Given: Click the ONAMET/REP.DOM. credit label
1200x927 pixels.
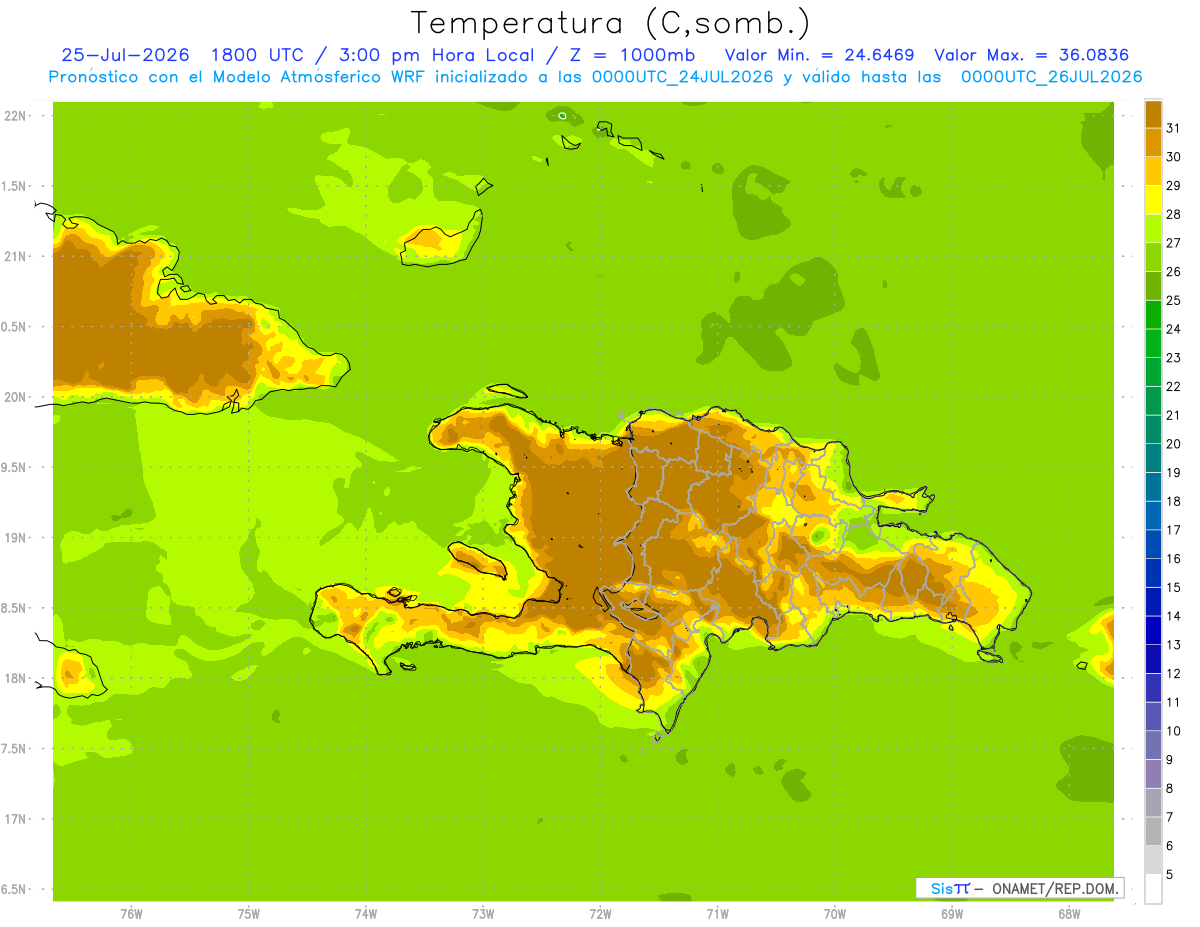Looking at the screenshot, I should 1054,888.
